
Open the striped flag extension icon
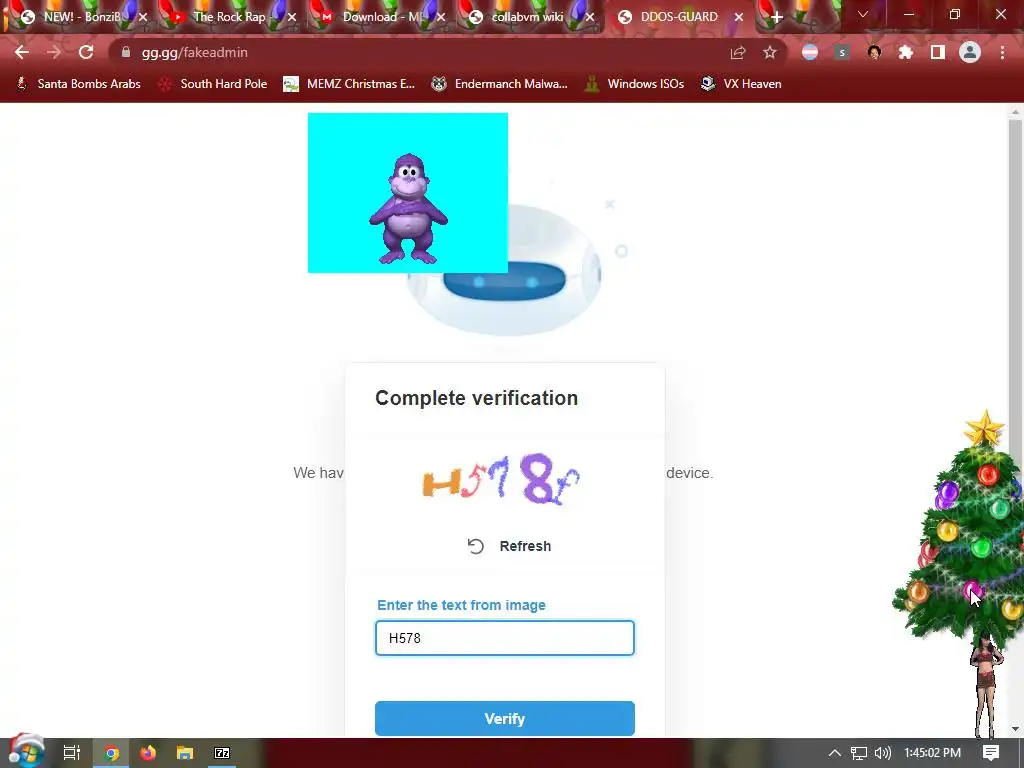tap(810, 52)
